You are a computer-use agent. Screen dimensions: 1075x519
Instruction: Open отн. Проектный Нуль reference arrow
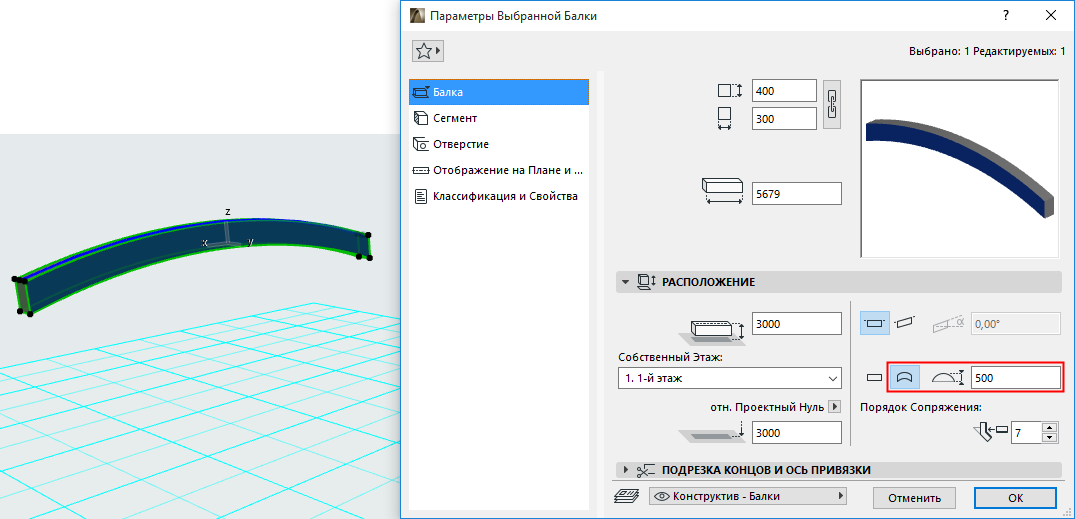834,407
